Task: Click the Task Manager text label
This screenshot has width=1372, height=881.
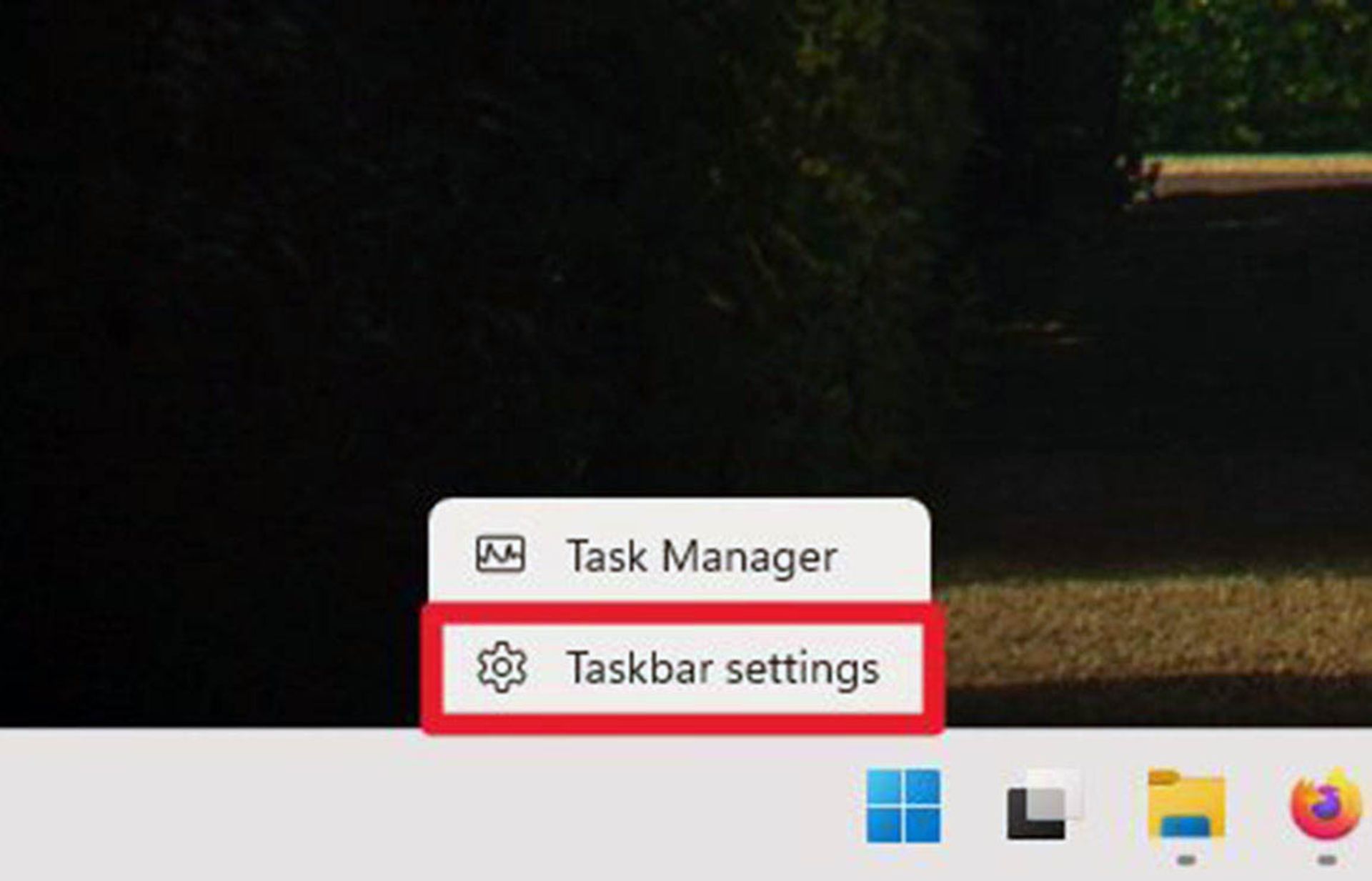Action: (x=702, y=557)
